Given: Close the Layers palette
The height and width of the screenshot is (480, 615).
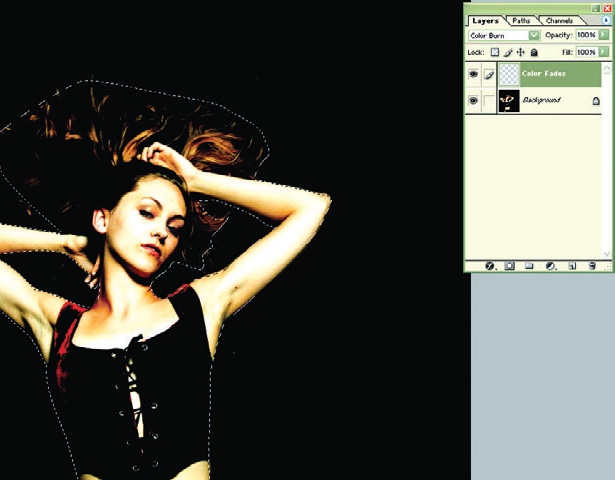Looking at the screenshot, I should click(607, 8).
